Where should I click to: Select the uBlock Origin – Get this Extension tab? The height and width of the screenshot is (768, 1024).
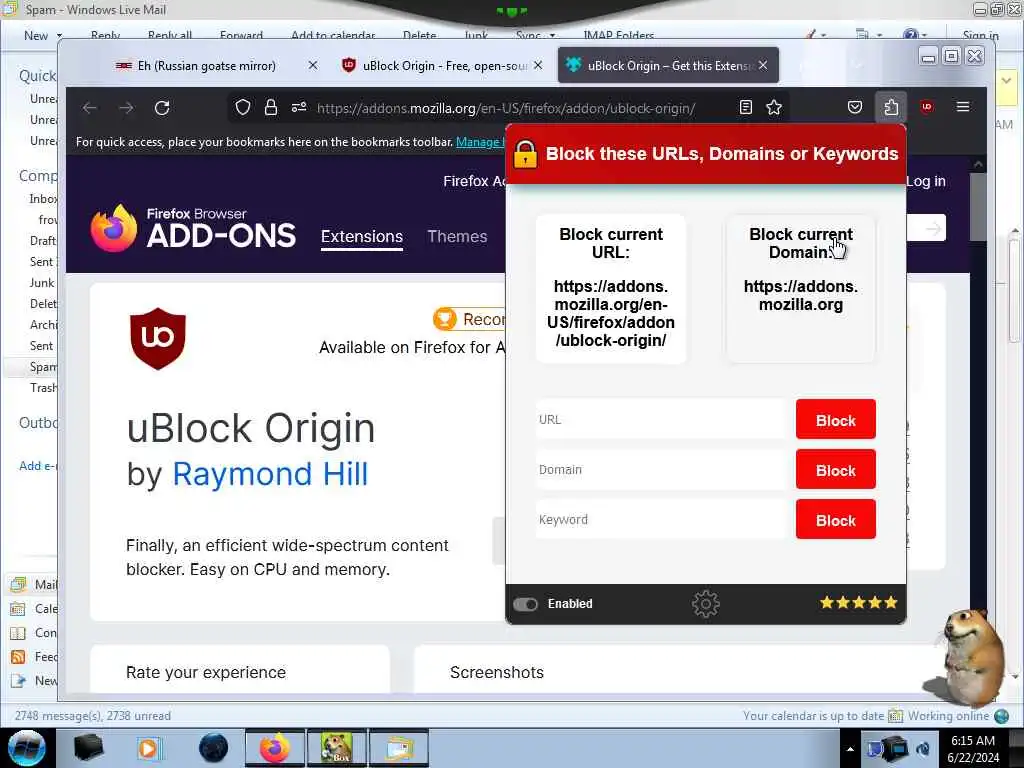[x=669, y=65]
